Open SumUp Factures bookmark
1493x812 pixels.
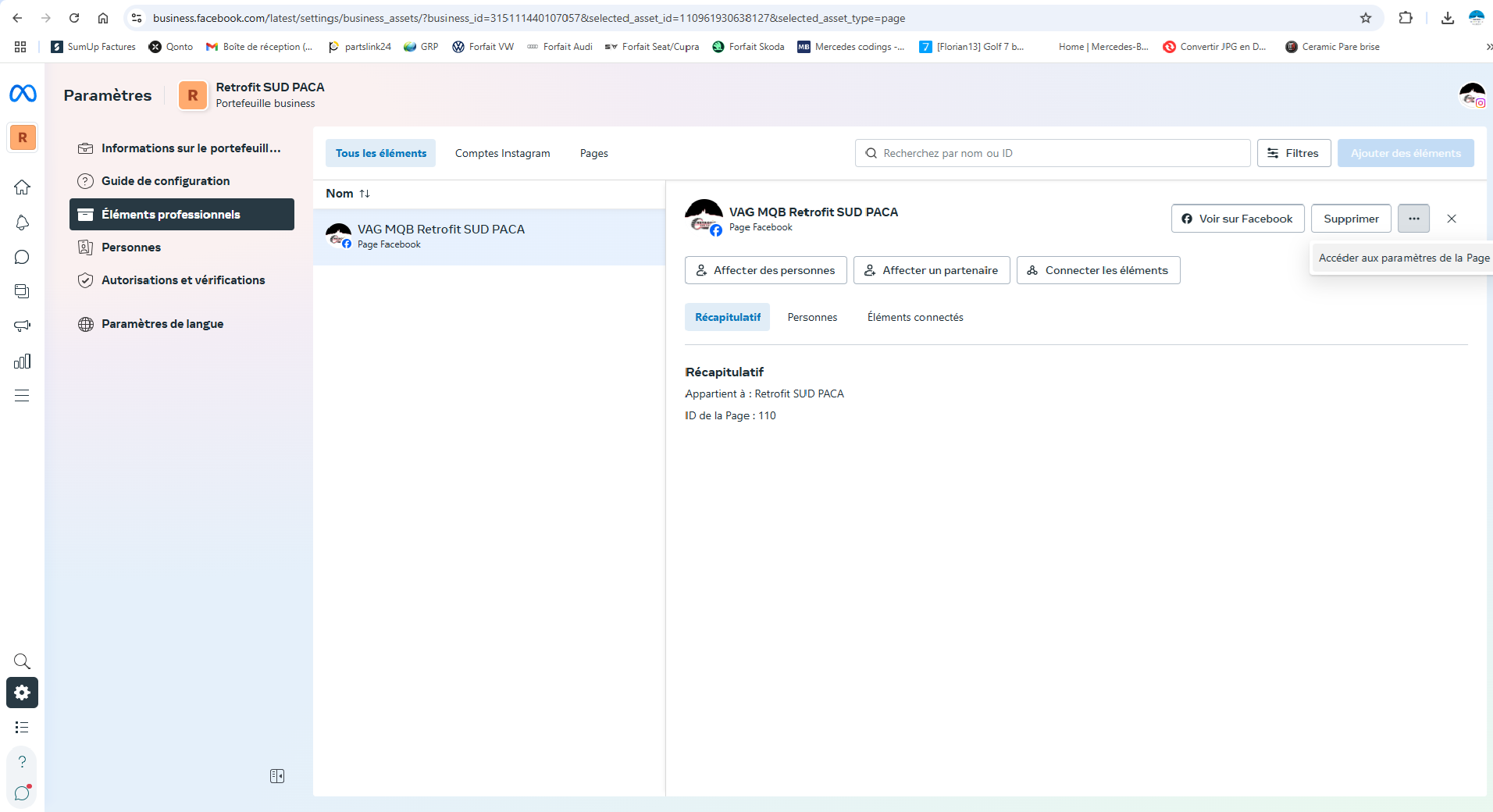tap(93, 47)
